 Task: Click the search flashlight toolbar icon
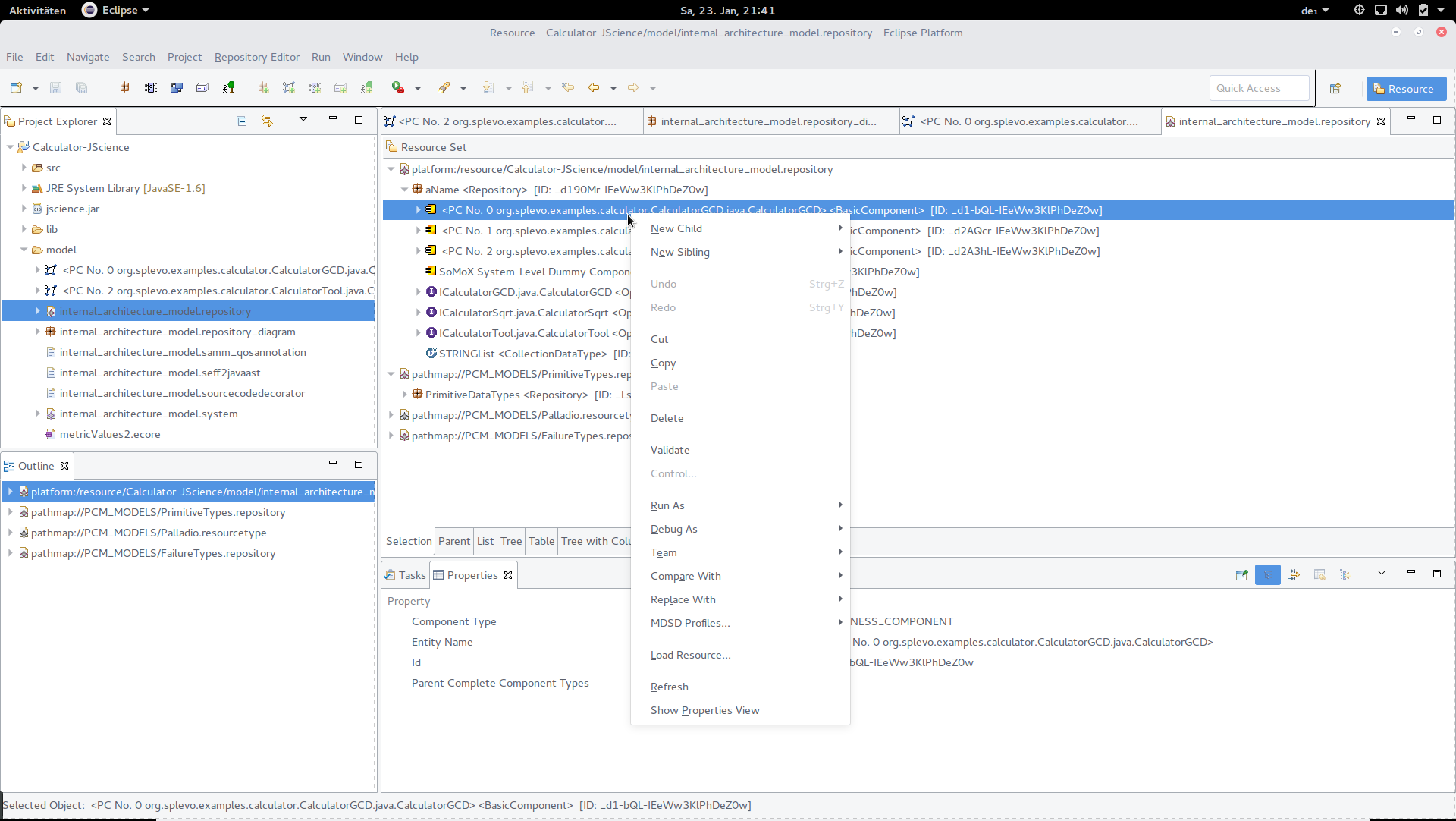pyautogui.click(x=444, y=88)
